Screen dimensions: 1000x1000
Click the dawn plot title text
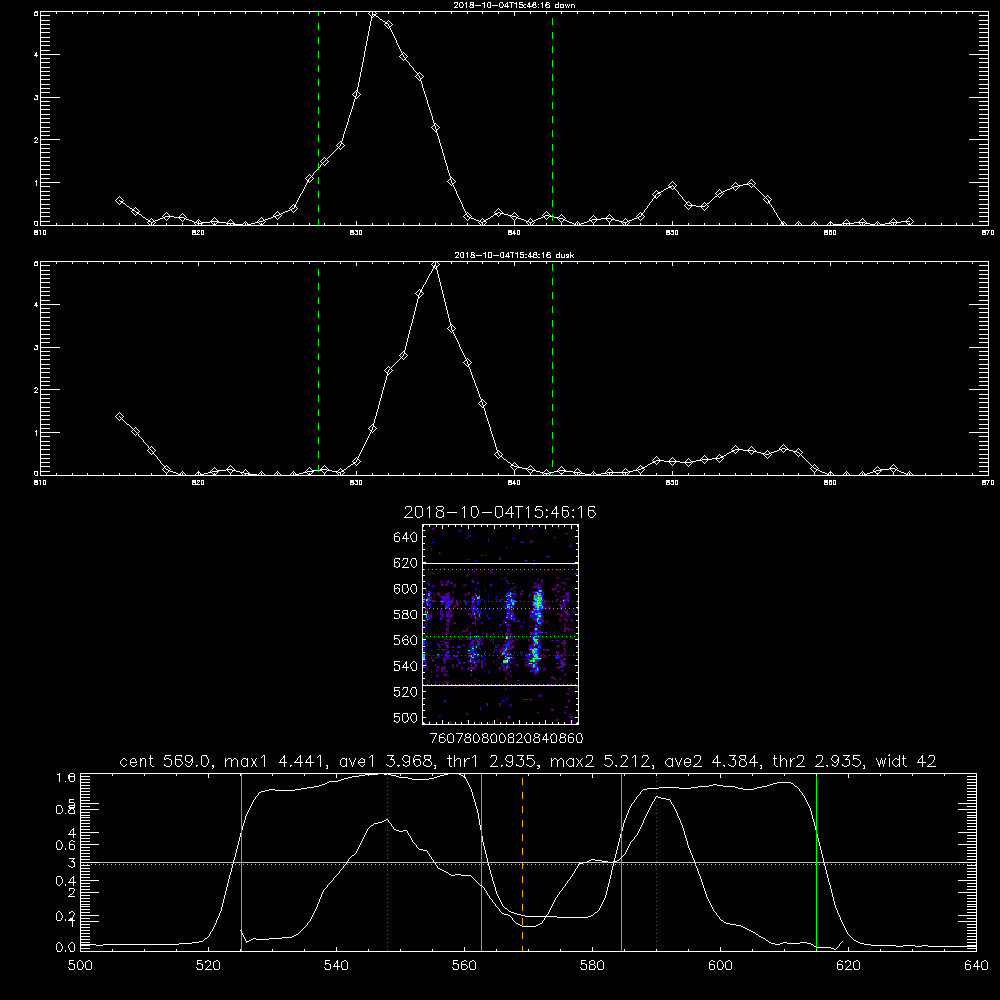click(x=514, y=5)
